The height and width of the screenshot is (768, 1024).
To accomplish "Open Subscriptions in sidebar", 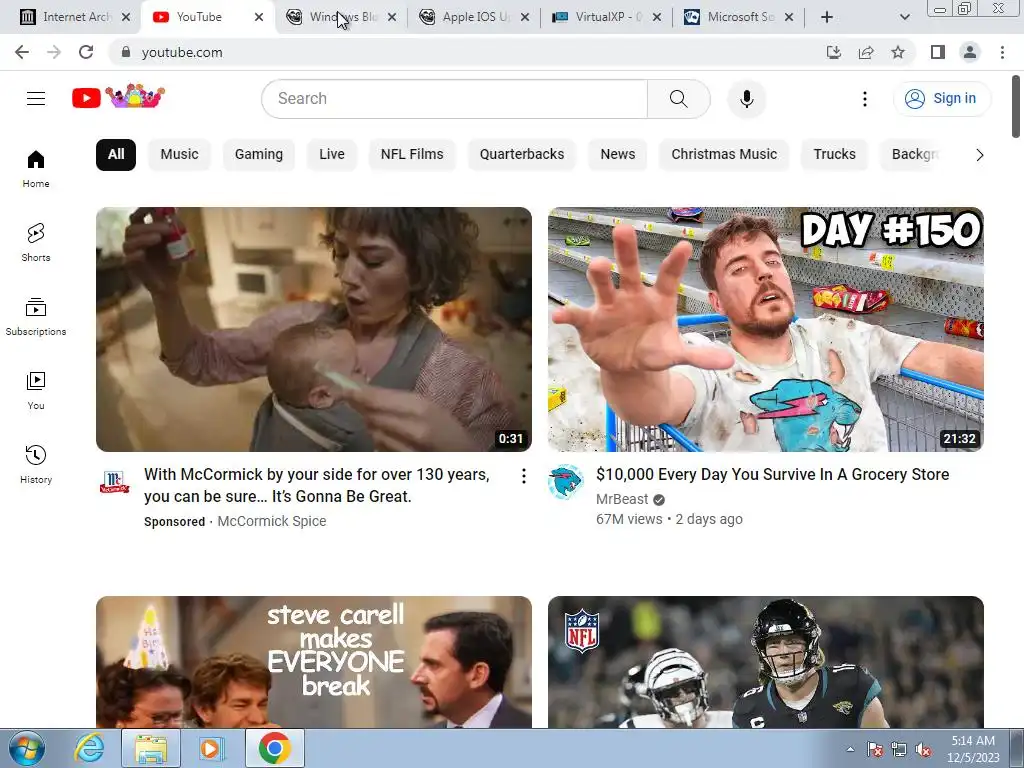I will pos(36,317).
